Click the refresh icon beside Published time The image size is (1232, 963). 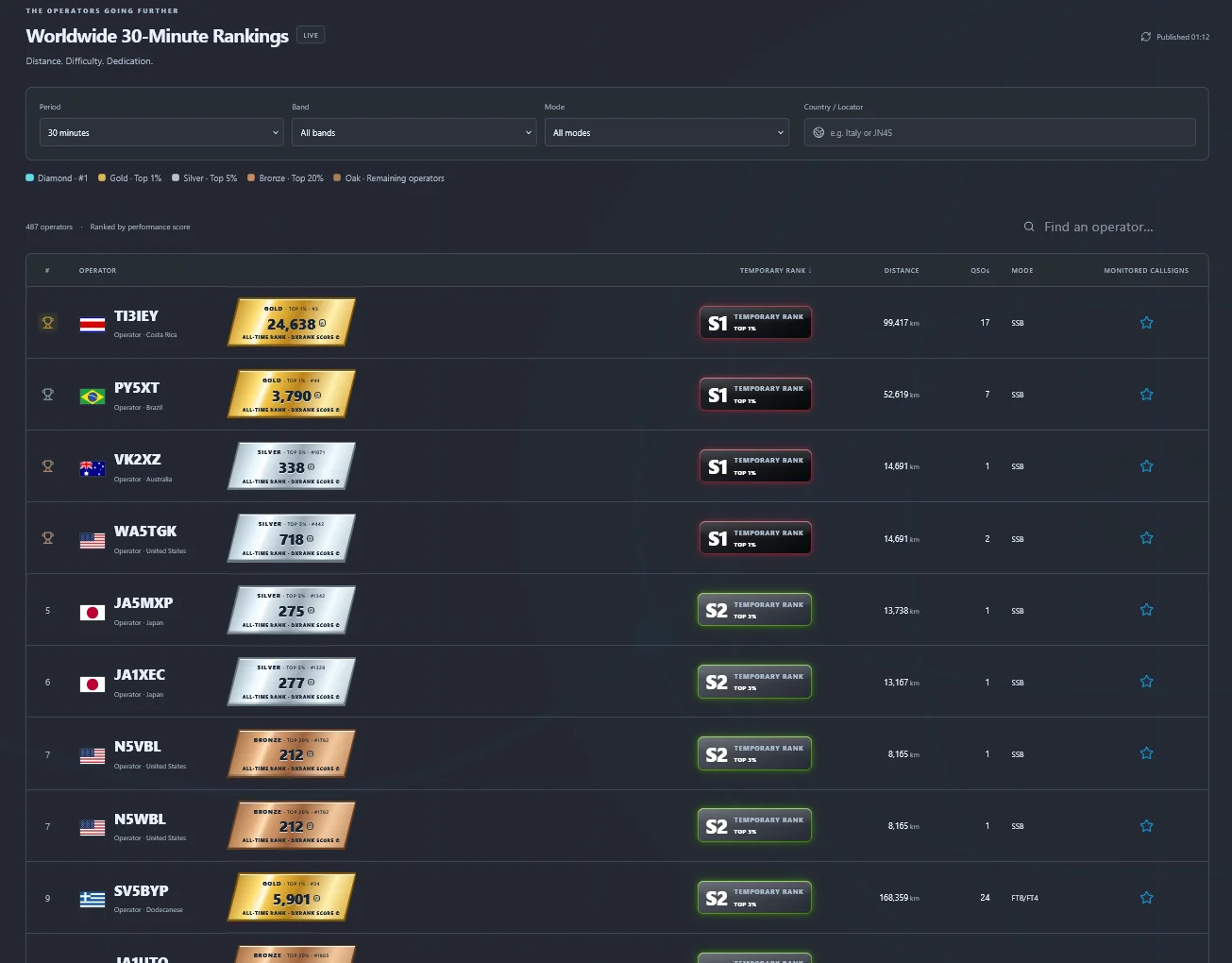pyautogui.click(x=1146, y=37)
